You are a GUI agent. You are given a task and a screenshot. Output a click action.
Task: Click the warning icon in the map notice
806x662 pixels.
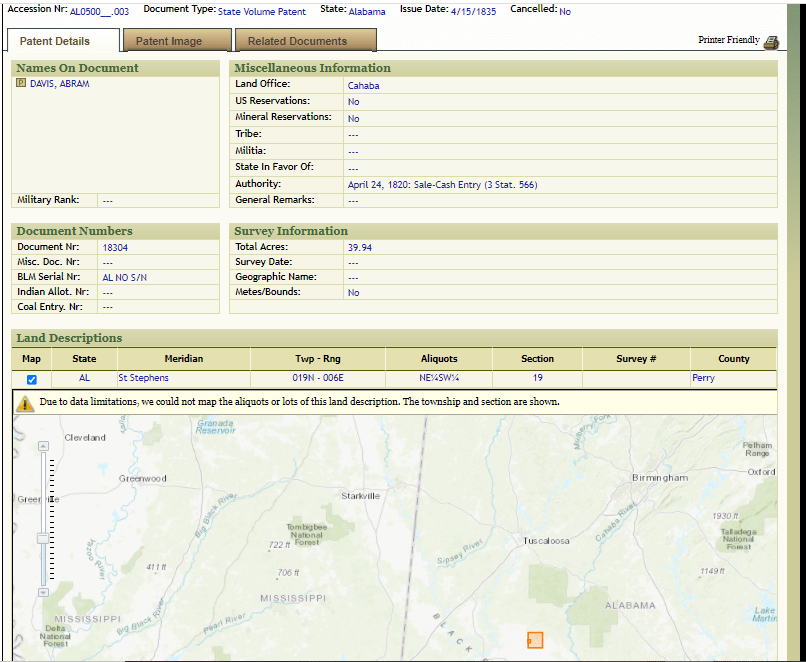click(25, 403)
